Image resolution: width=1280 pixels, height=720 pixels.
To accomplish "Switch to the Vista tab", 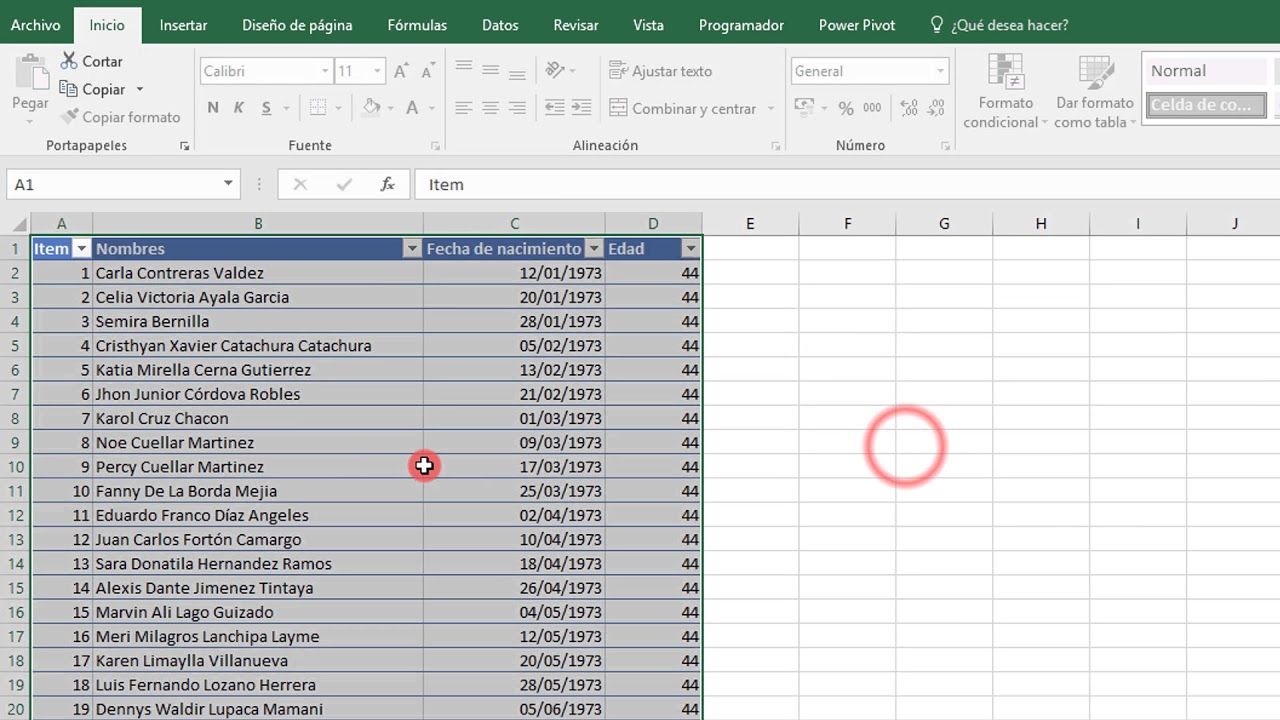I will click(648, 25).
